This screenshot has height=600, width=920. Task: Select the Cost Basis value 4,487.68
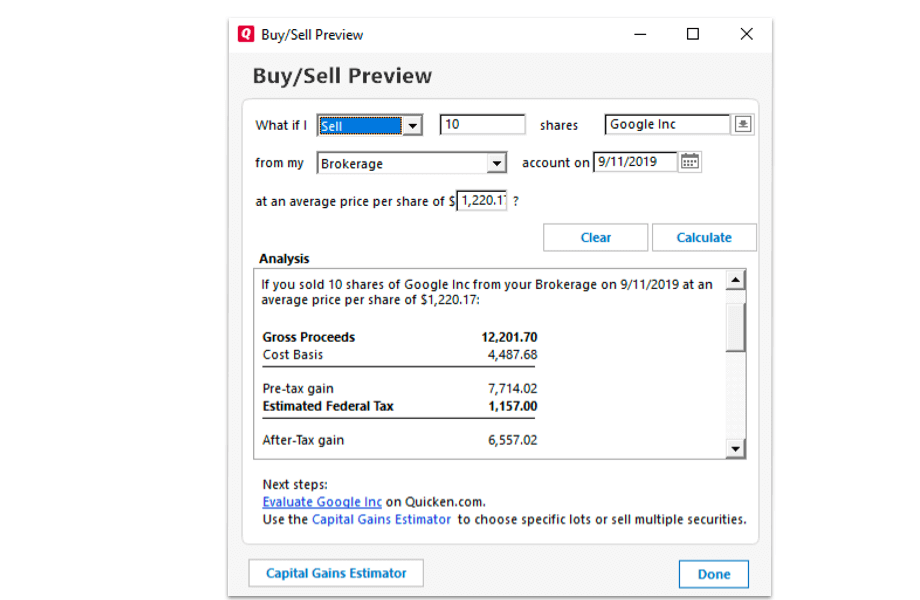(x=512, y=355)
